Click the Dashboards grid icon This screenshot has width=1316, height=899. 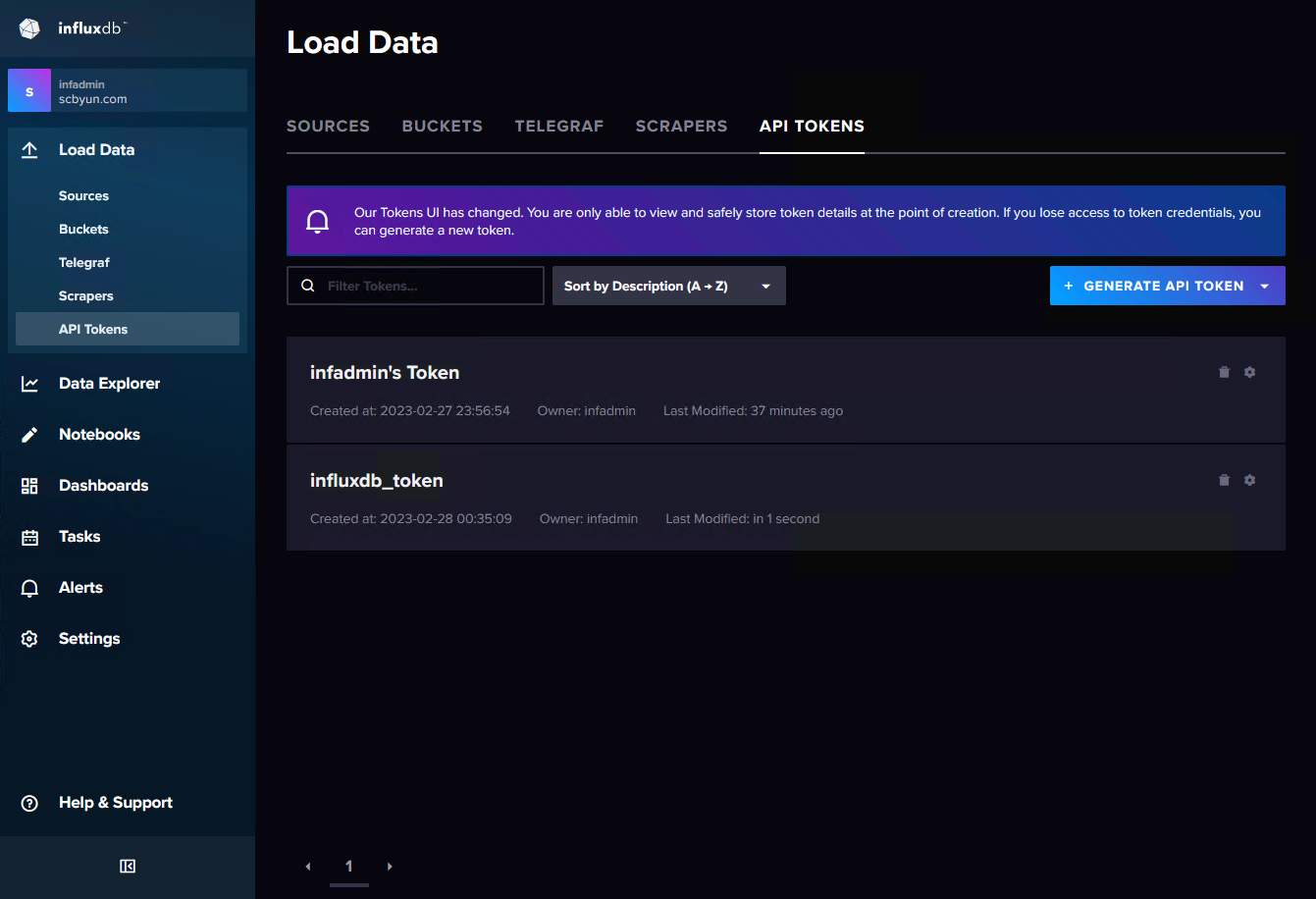(x=29, y=486)
